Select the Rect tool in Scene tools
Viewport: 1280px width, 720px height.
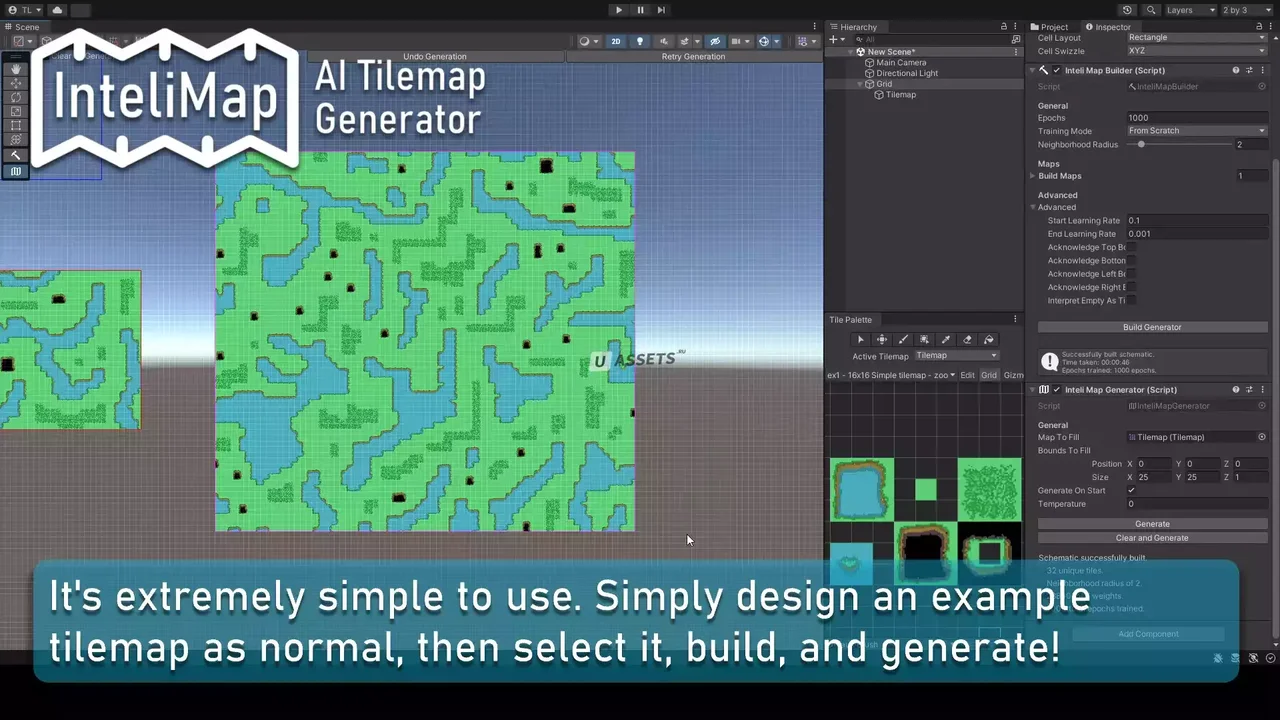click(15, 126)
